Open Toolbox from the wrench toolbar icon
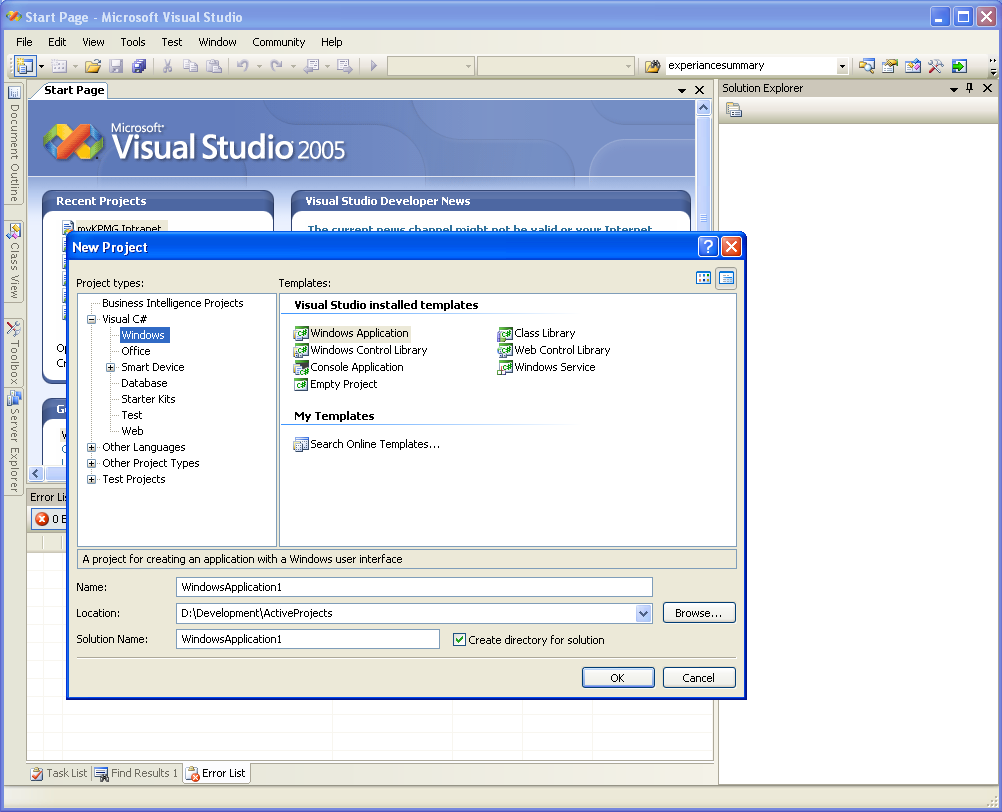Image resolution: width=1002 pixels, height=812 pixels. tap(936, 66)
